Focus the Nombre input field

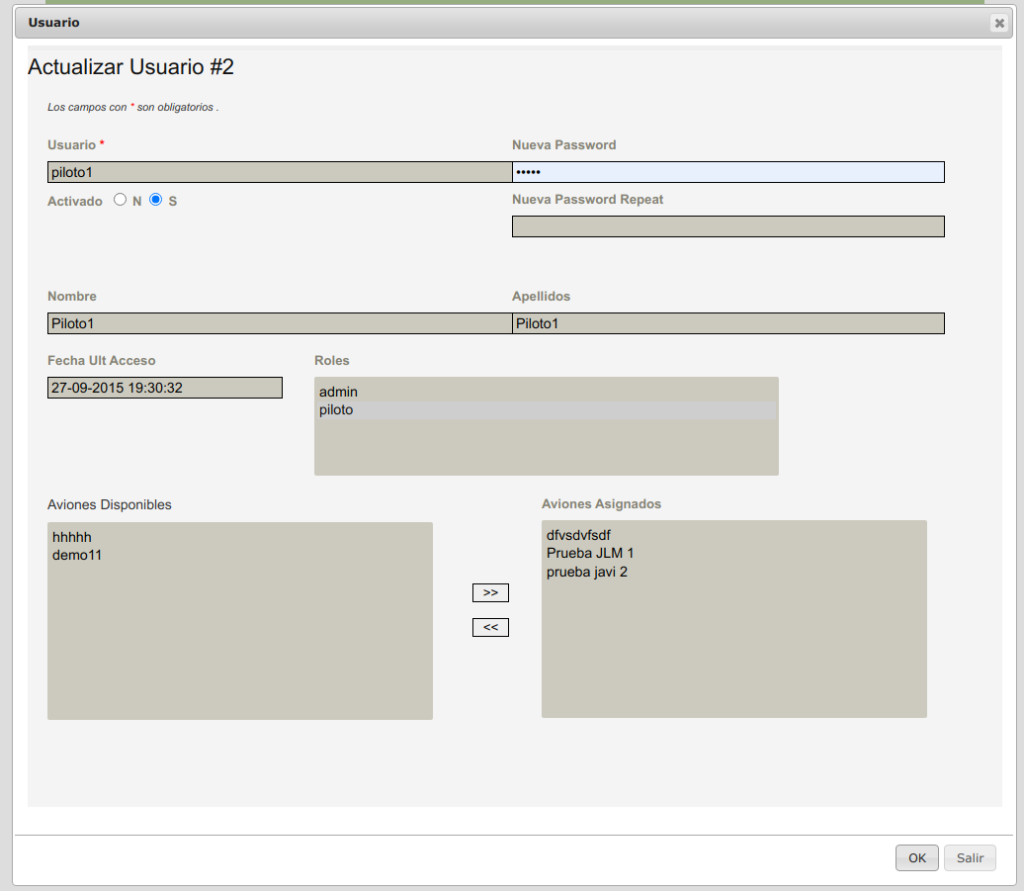(x=279, y=323)
